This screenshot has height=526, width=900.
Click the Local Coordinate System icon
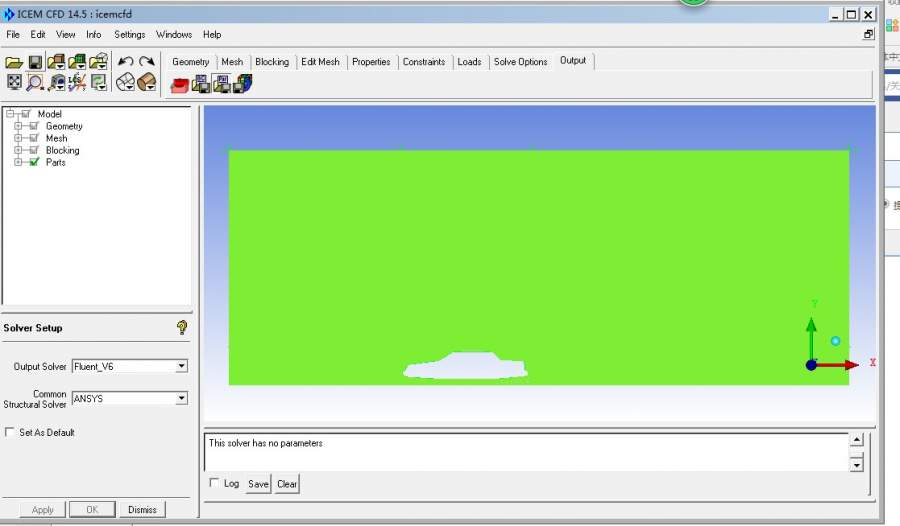click(77, 82)
